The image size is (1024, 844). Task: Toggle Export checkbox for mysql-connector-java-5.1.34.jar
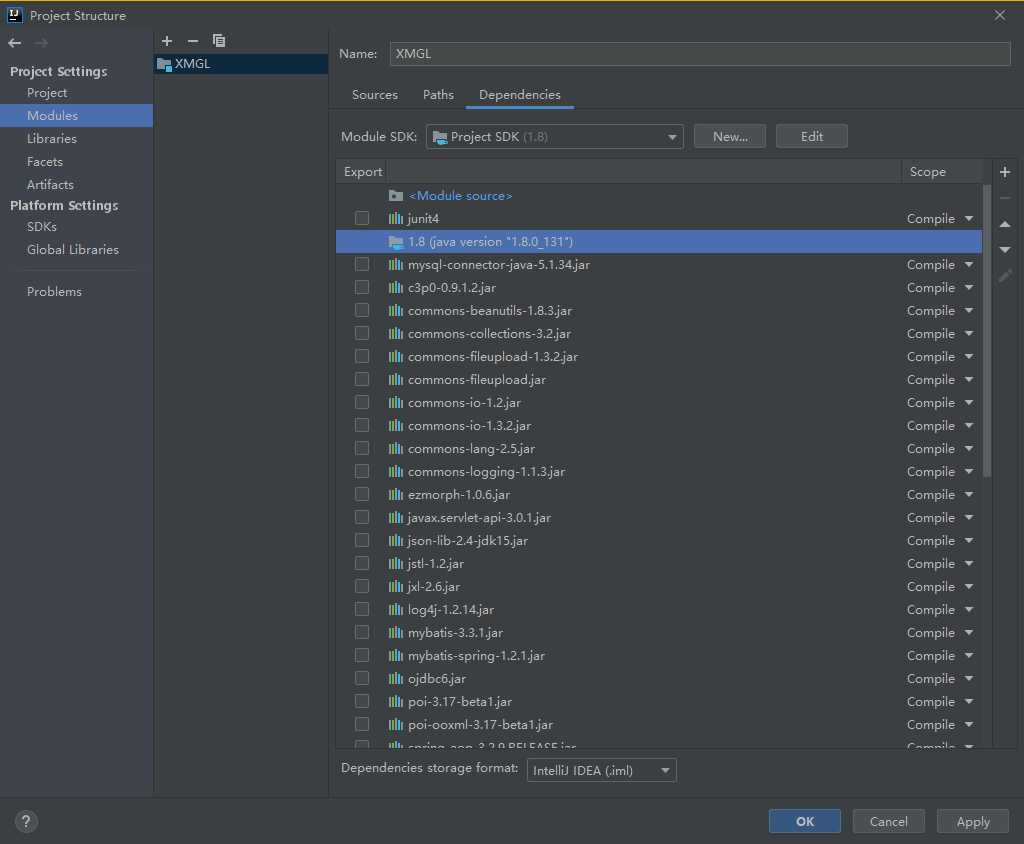coord(362,265)
